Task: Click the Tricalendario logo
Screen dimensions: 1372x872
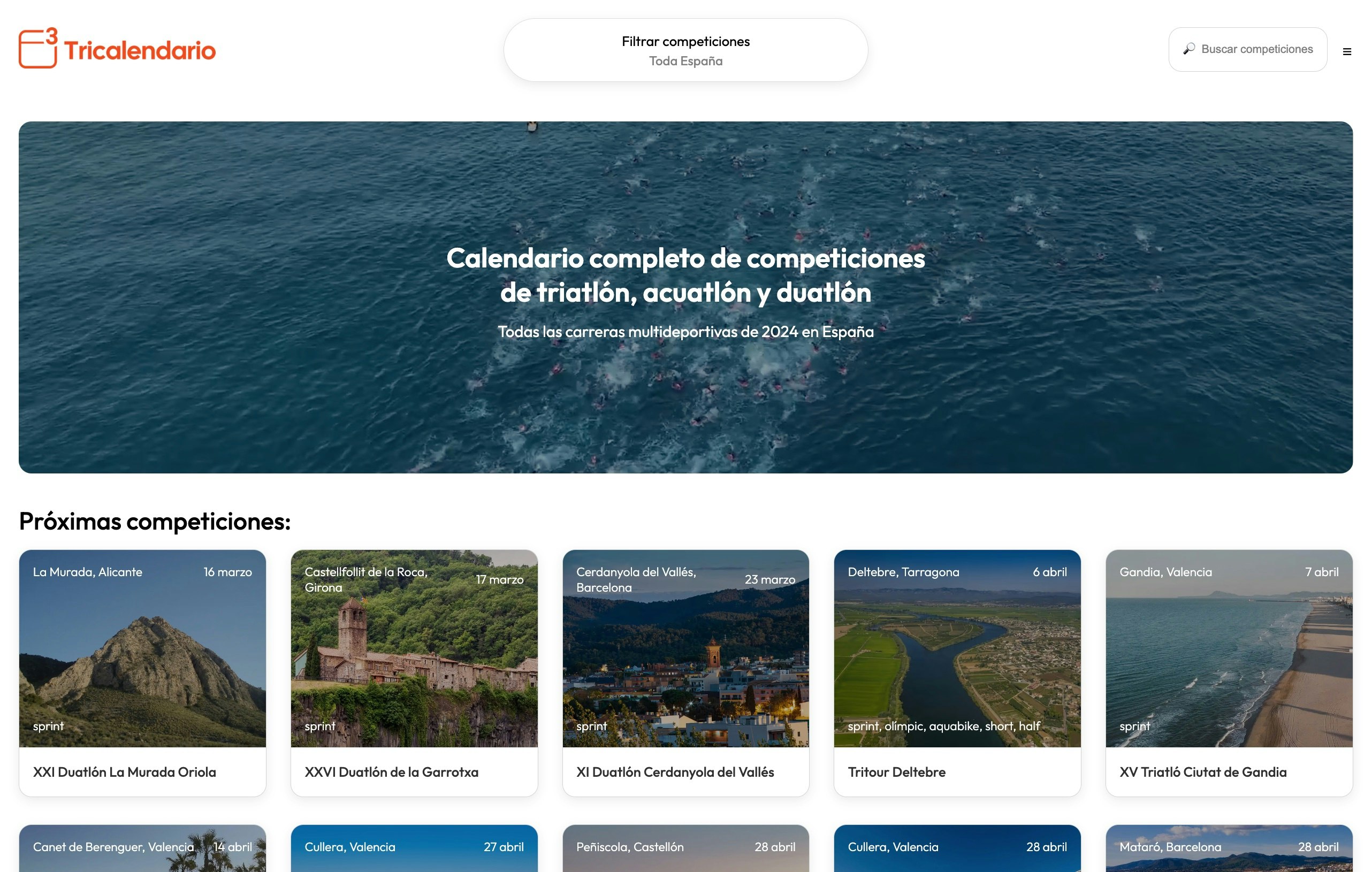Action: pyautogui.click(x=117, y=48)
